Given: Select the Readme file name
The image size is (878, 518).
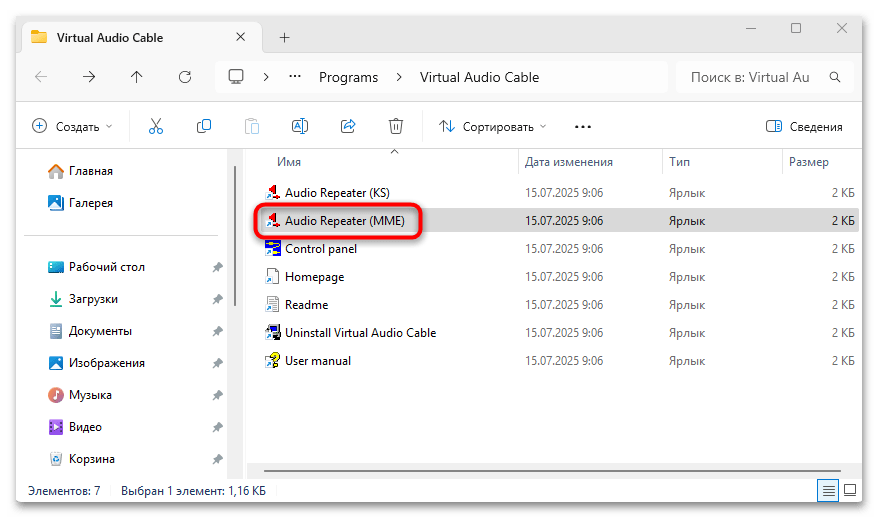Looking at the screenshot, I should 306,305.
